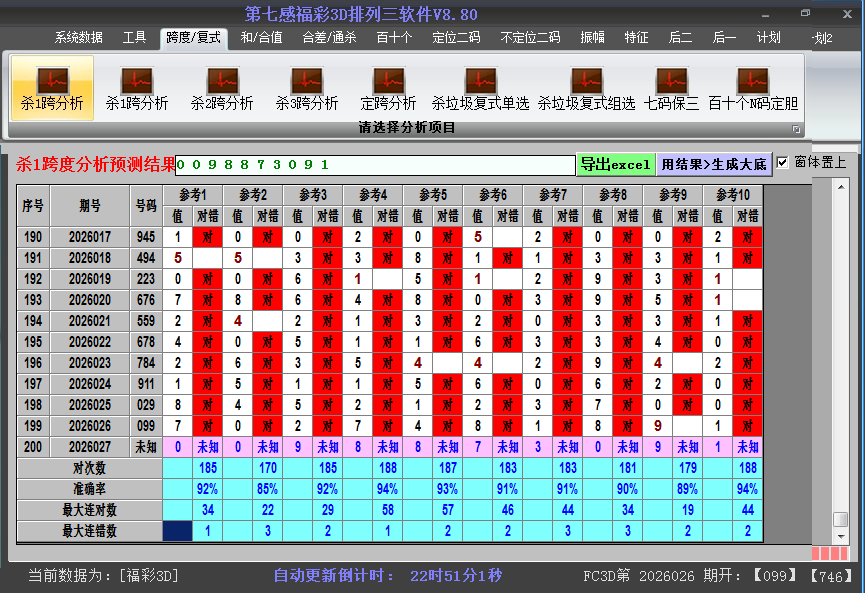Click the vertical scrollbar down arrow
The width and height of the screenshot is (865, 593).
point(841,536)
